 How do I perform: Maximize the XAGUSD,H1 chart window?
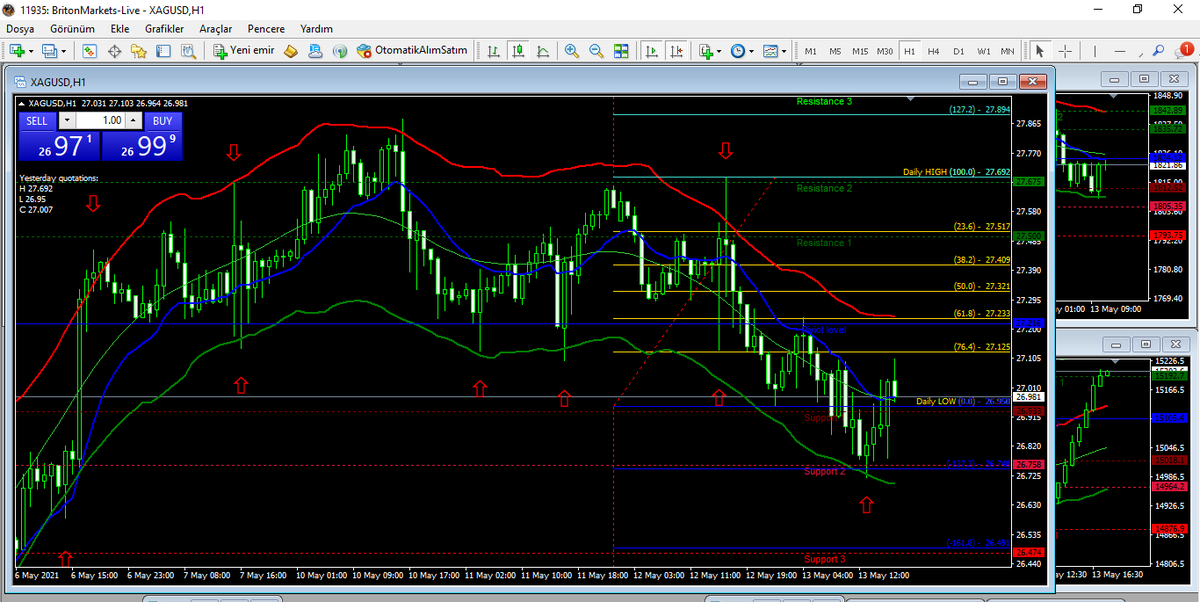[x=1004, y=81]
